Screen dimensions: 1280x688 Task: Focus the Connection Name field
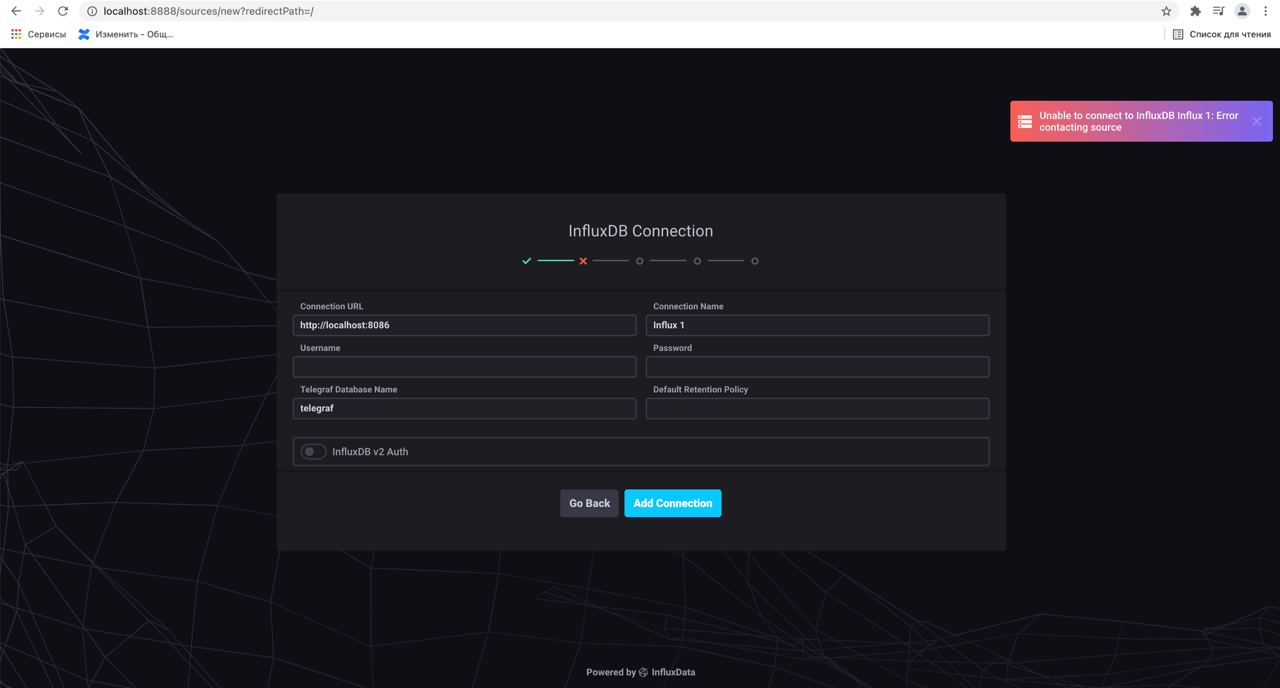(817, 325)
